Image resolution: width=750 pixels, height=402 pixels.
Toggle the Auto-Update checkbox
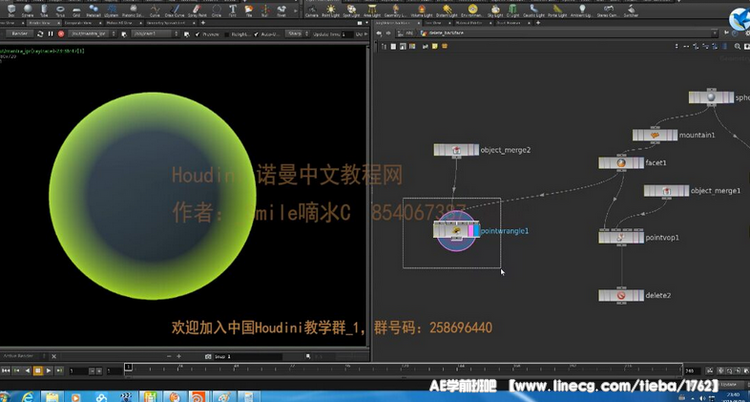coord(256,34)
